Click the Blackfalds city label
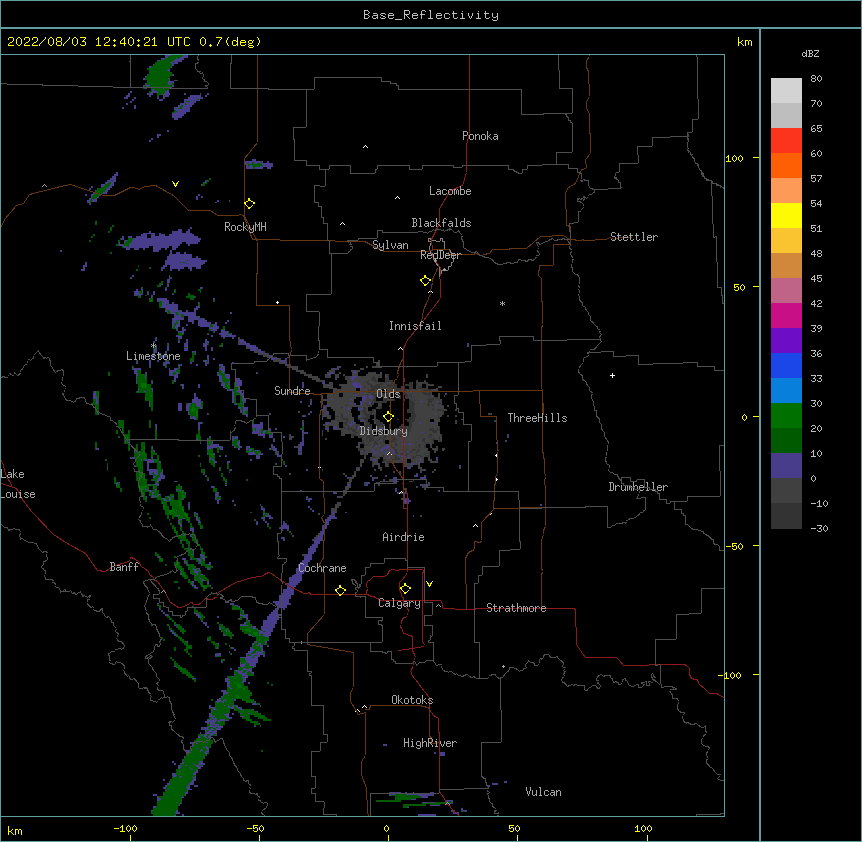 [x=441, y=223]
